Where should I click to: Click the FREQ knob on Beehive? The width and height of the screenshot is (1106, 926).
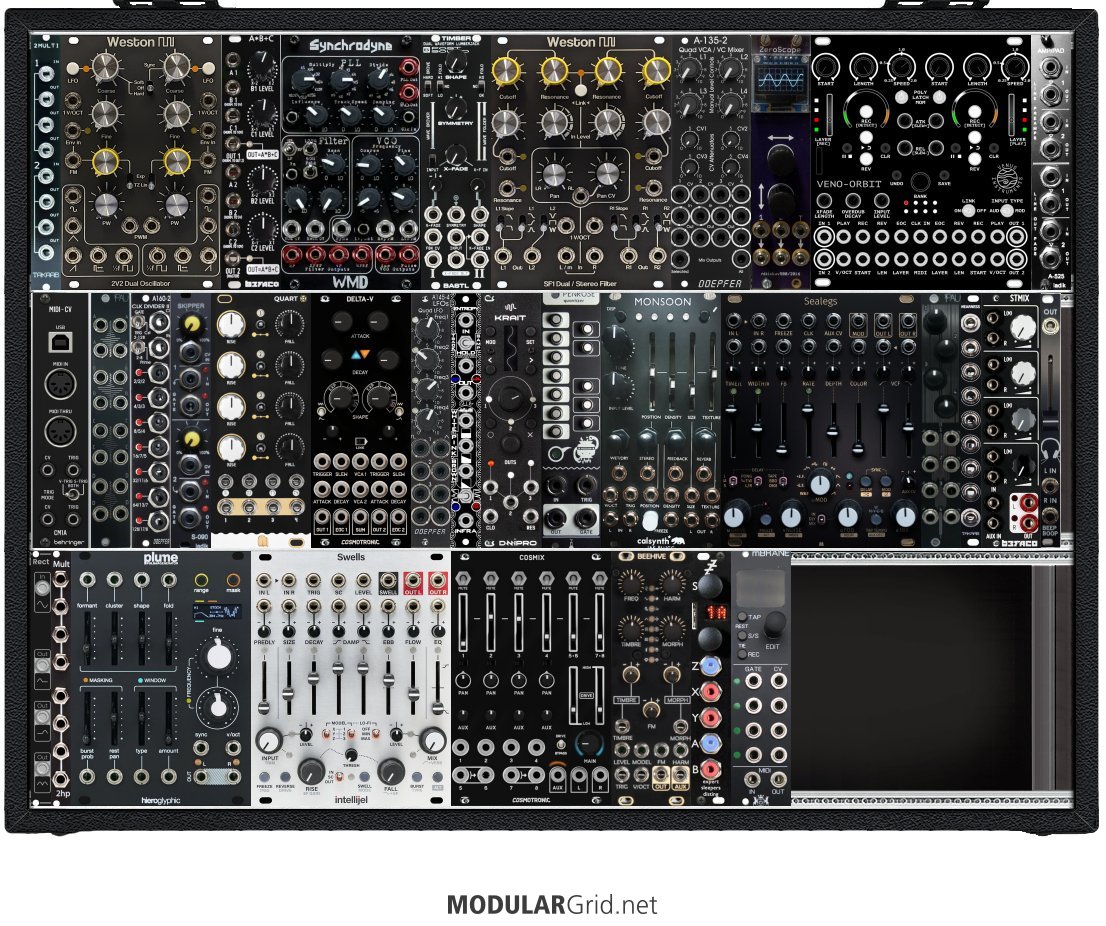(629, 583)
